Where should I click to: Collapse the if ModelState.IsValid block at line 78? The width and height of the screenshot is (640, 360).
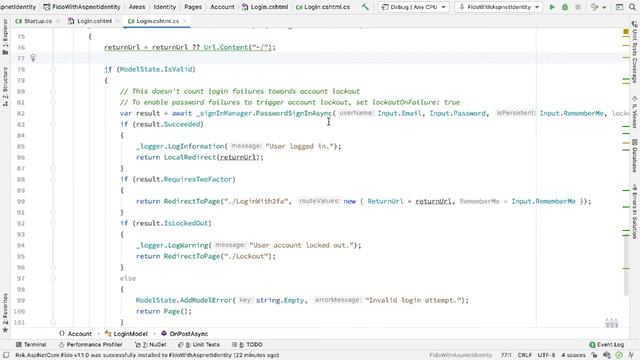53,69
